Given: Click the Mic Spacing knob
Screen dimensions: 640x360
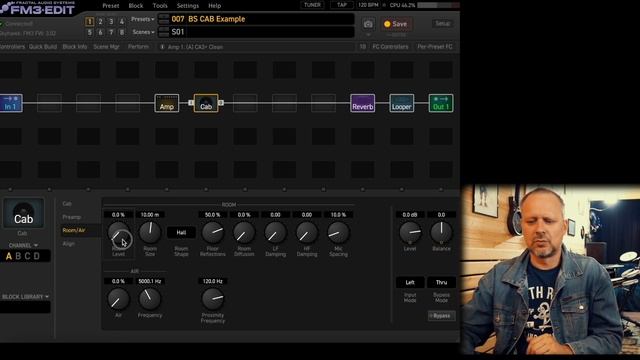Looking at the screenshot, I should (x=338, y=233).
